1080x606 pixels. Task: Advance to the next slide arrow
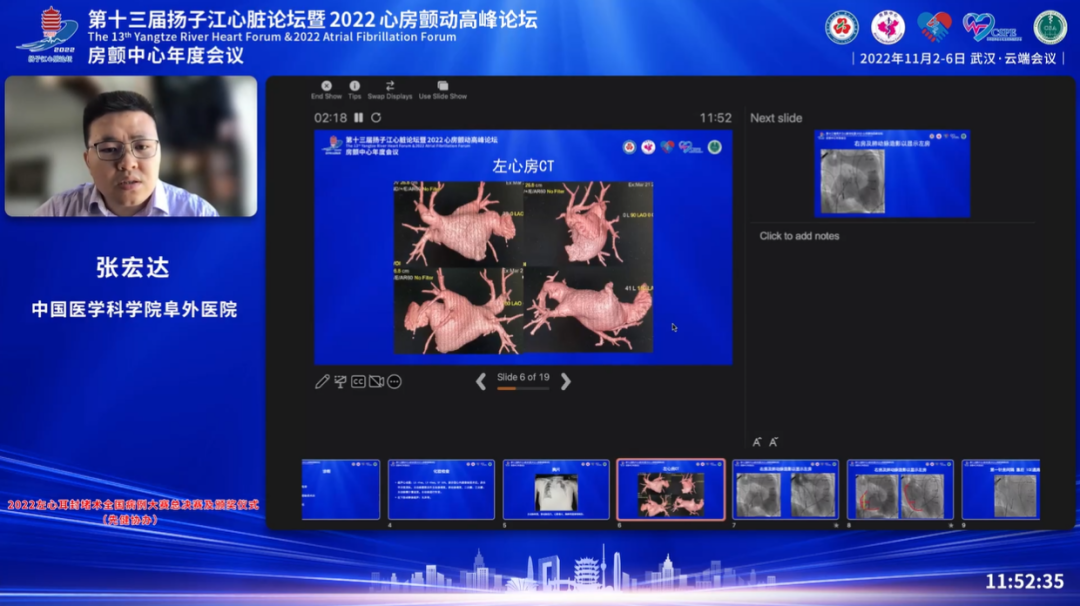coord(566,381)
